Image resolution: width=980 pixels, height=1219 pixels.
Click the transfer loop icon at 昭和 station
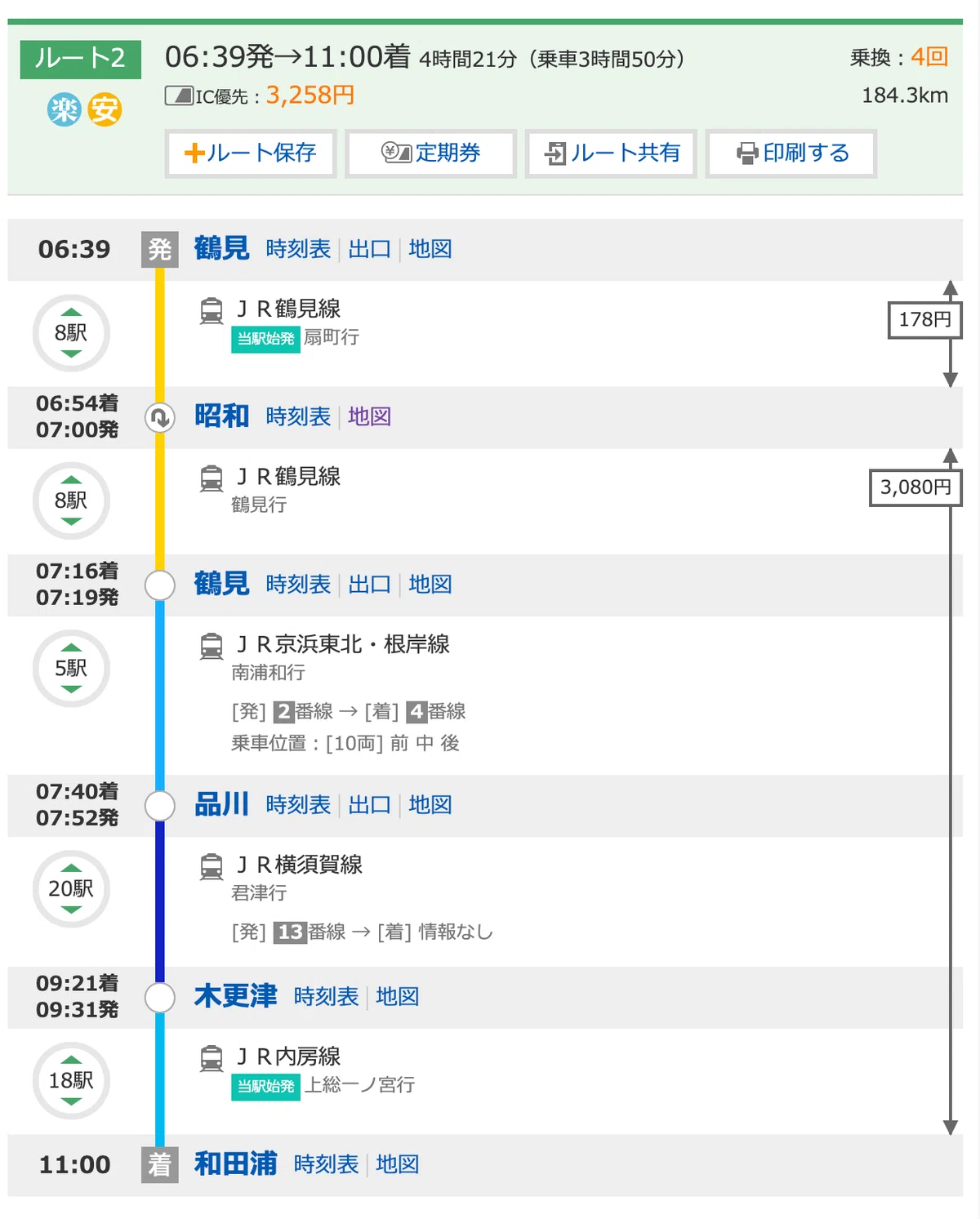pyautogui.click(x=160, y=418)
